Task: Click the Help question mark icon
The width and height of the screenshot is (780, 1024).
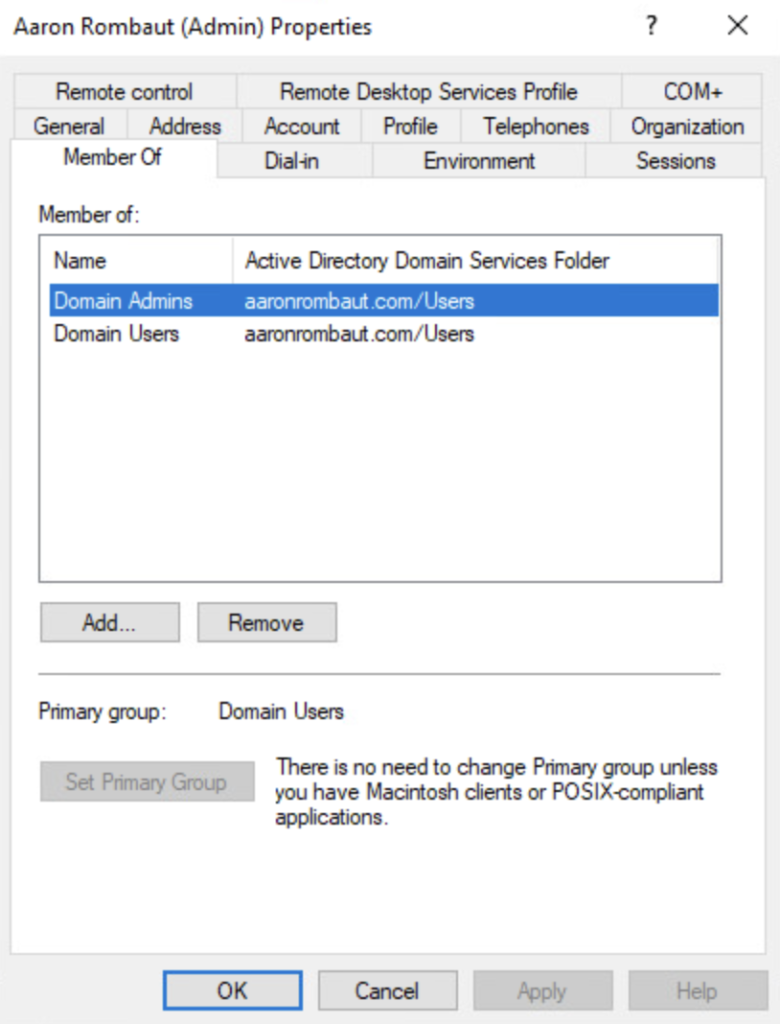Action: click(652, 26)
